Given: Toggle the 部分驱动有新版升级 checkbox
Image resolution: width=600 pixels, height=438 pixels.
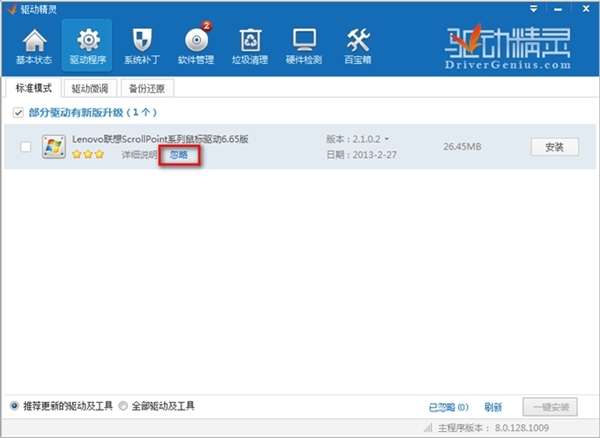Looking at the screenshot, I should [18, 113].
